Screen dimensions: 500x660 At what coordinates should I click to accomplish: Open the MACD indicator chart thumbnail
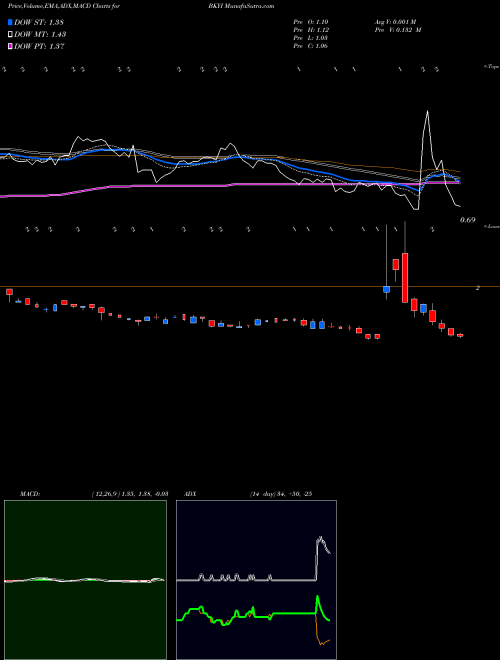85,580
